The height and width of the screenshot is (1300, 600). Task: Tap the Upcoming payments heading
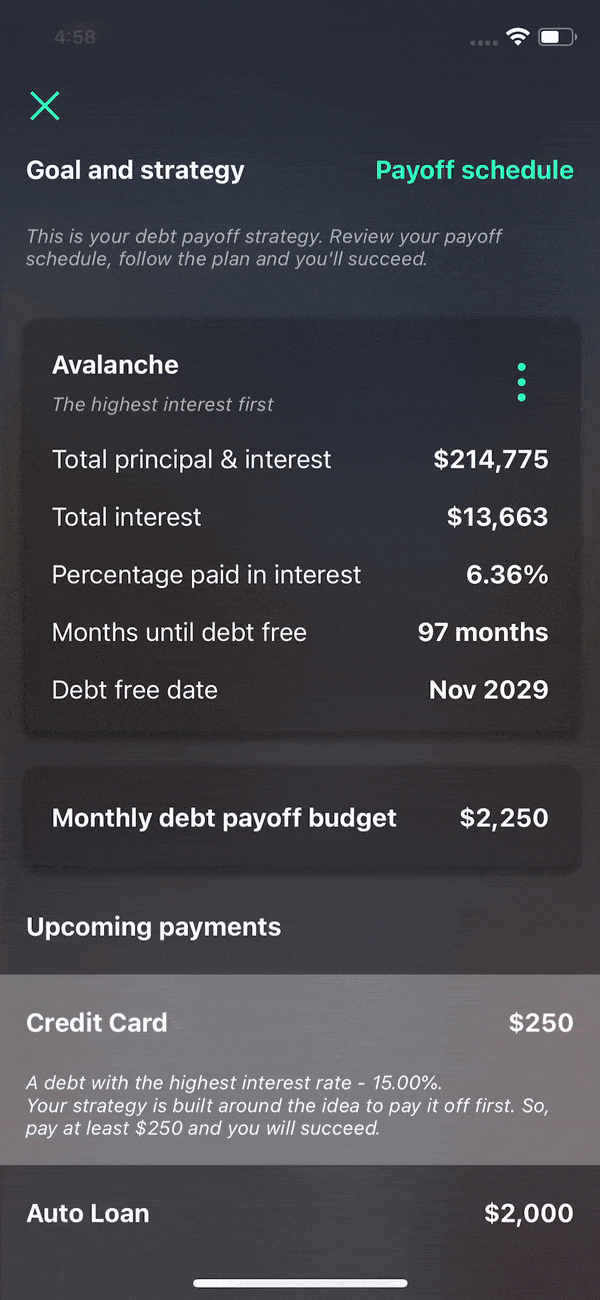[154, 927]
